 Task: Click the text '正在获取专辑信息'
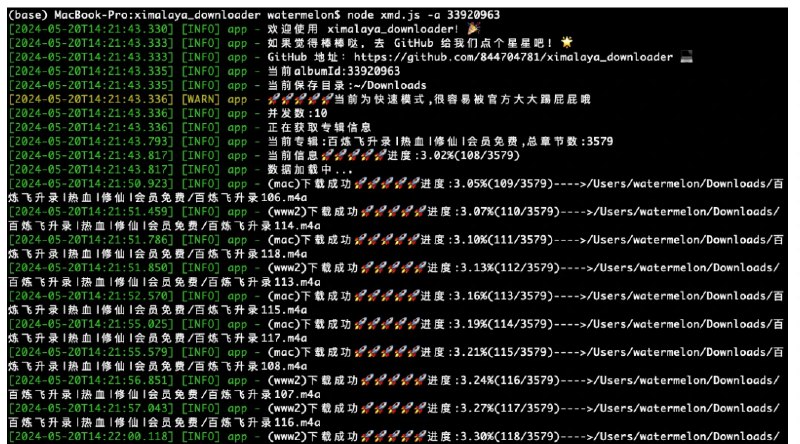pyautogui.click(x=319, y=127)
